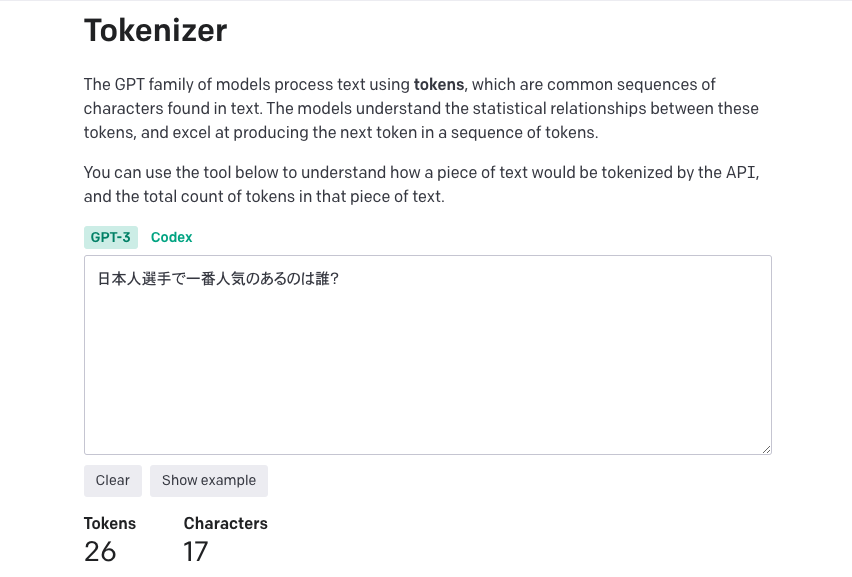Place cursor after the question mark ？

(342, 278)
